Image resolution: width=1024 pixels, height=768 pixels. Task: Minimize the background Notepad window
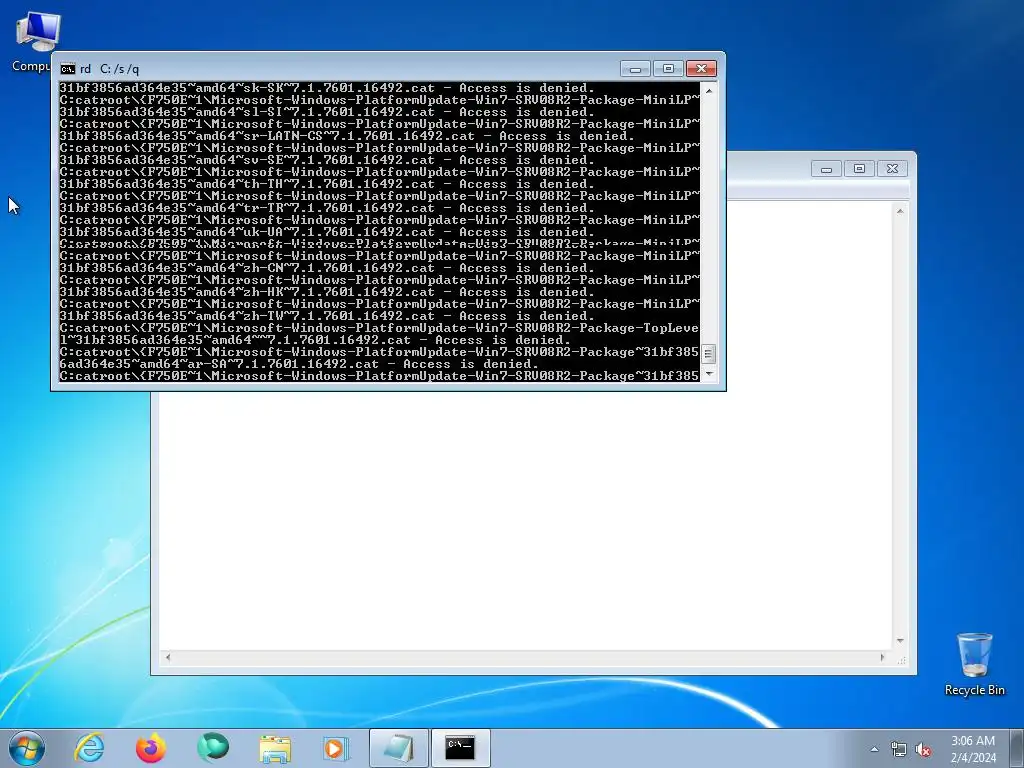point(826,169)
